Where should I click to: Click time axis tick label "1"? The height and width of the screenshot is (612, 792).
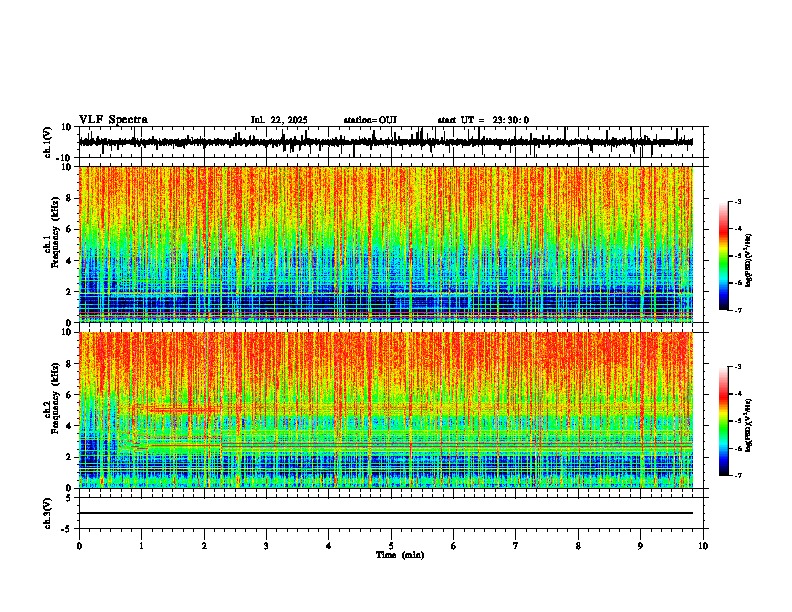141,546
